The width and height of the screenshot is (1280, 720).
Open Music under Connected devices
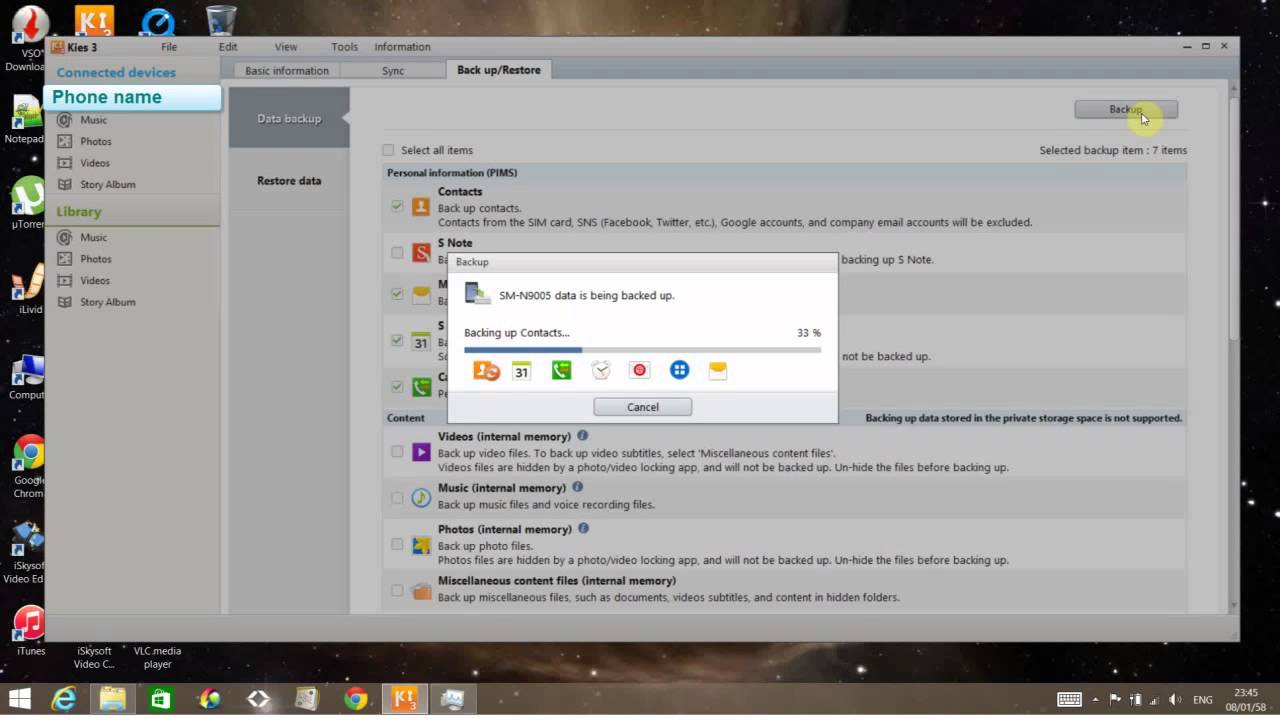94,120
